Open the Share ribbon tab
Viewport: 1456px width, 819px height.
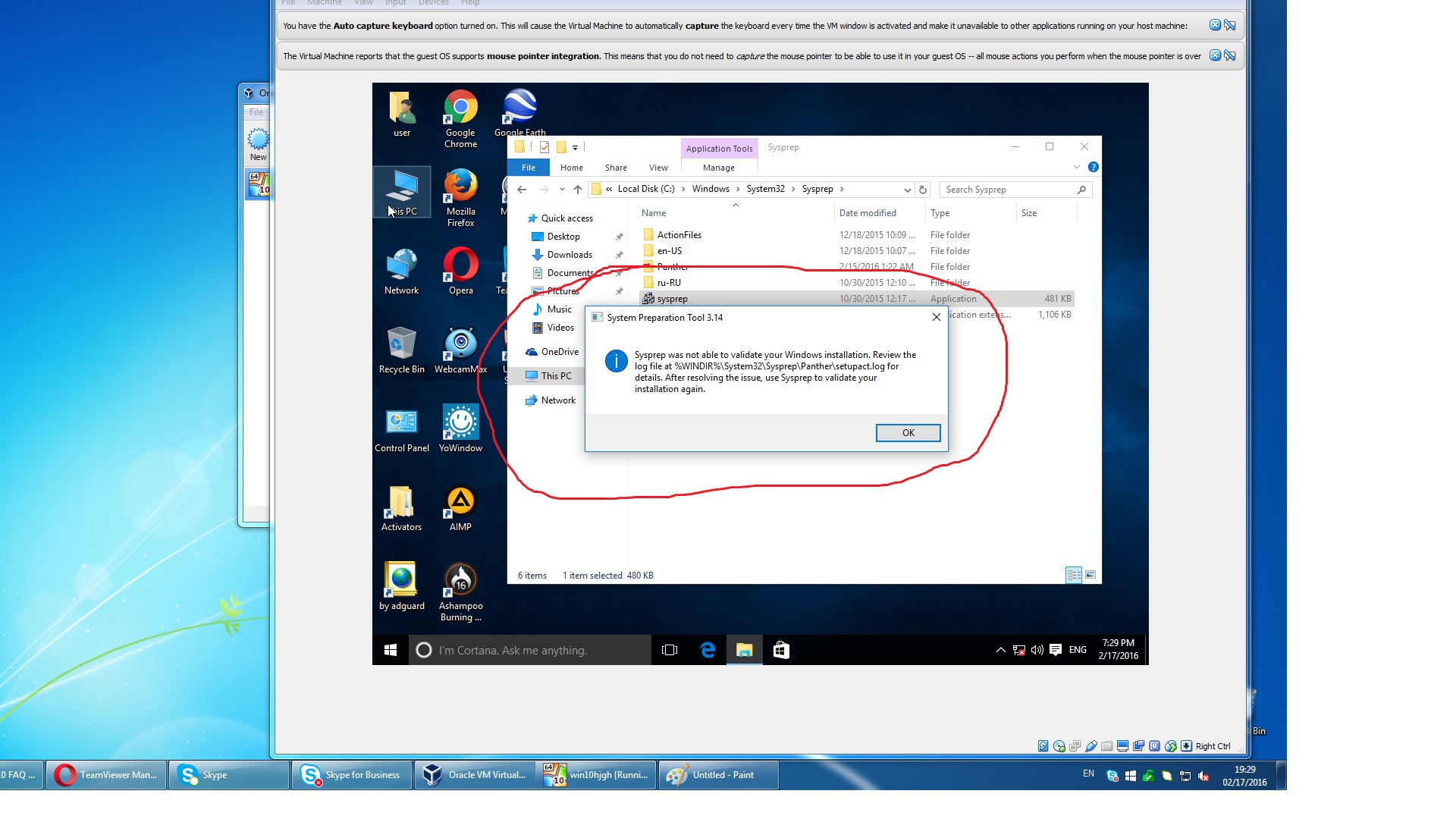click(616, 168)
